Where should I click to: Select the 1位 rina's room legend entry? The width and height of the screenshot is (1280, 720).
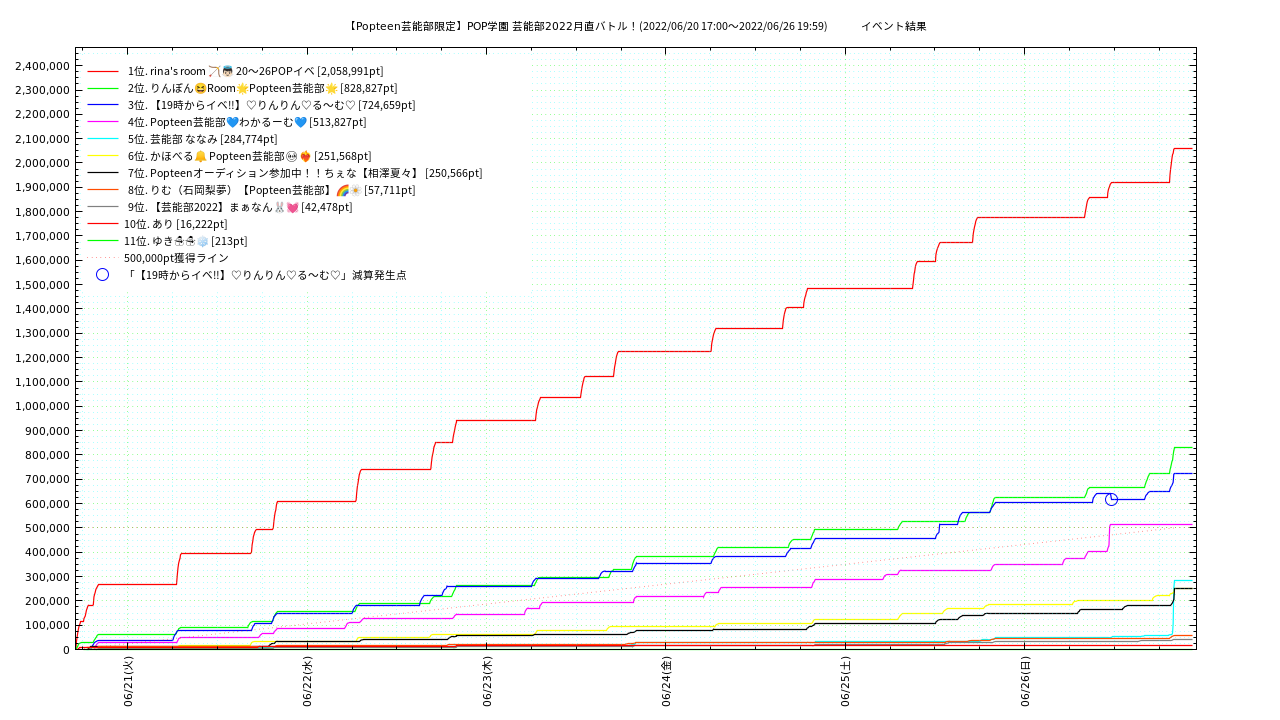255,72
